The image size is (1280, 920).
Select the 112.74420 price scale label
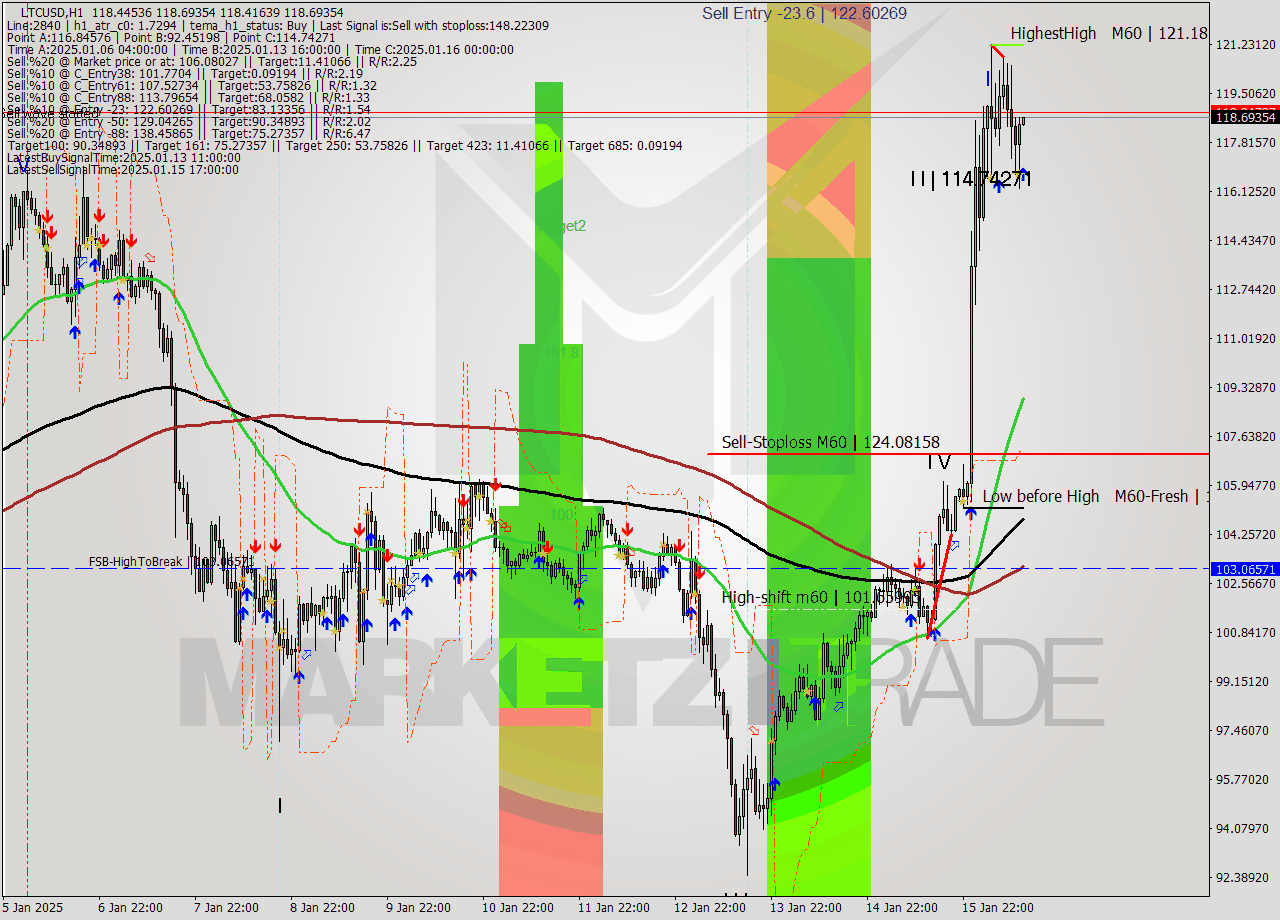1244,289
